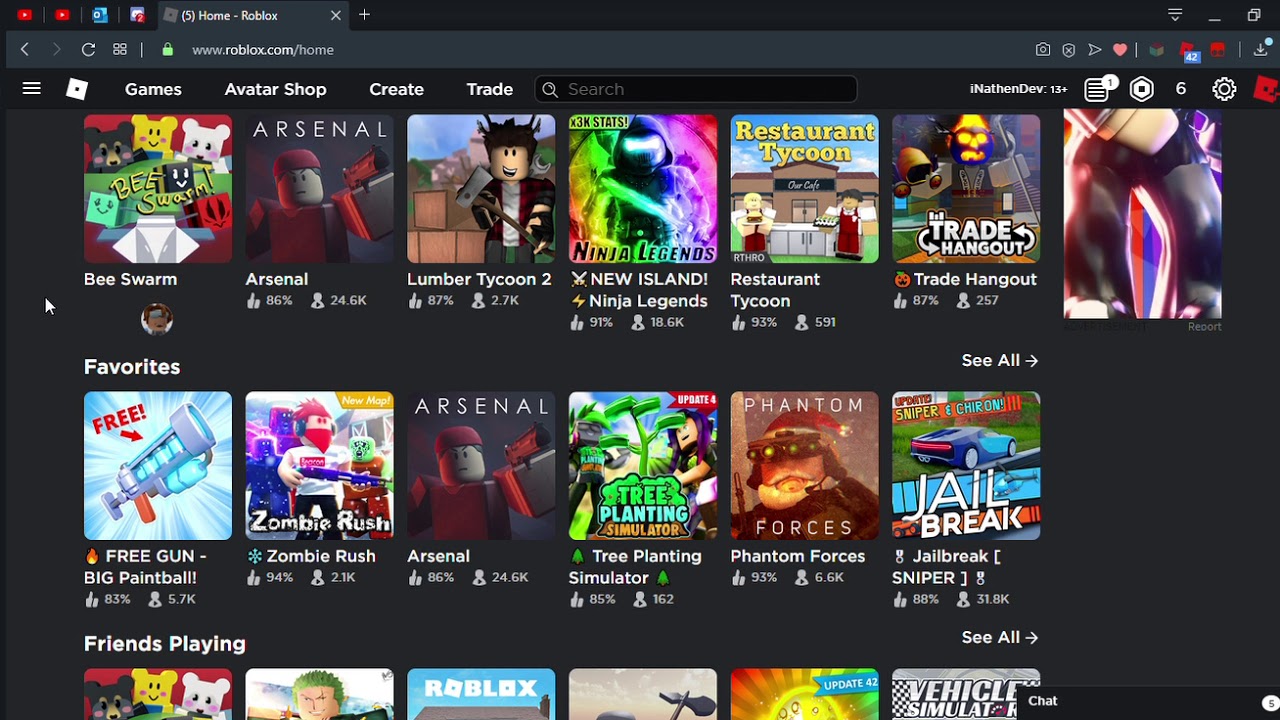This screenshot has width=1280, height=720.
Task: Click the Roblox logo icon
Action: 77,89
